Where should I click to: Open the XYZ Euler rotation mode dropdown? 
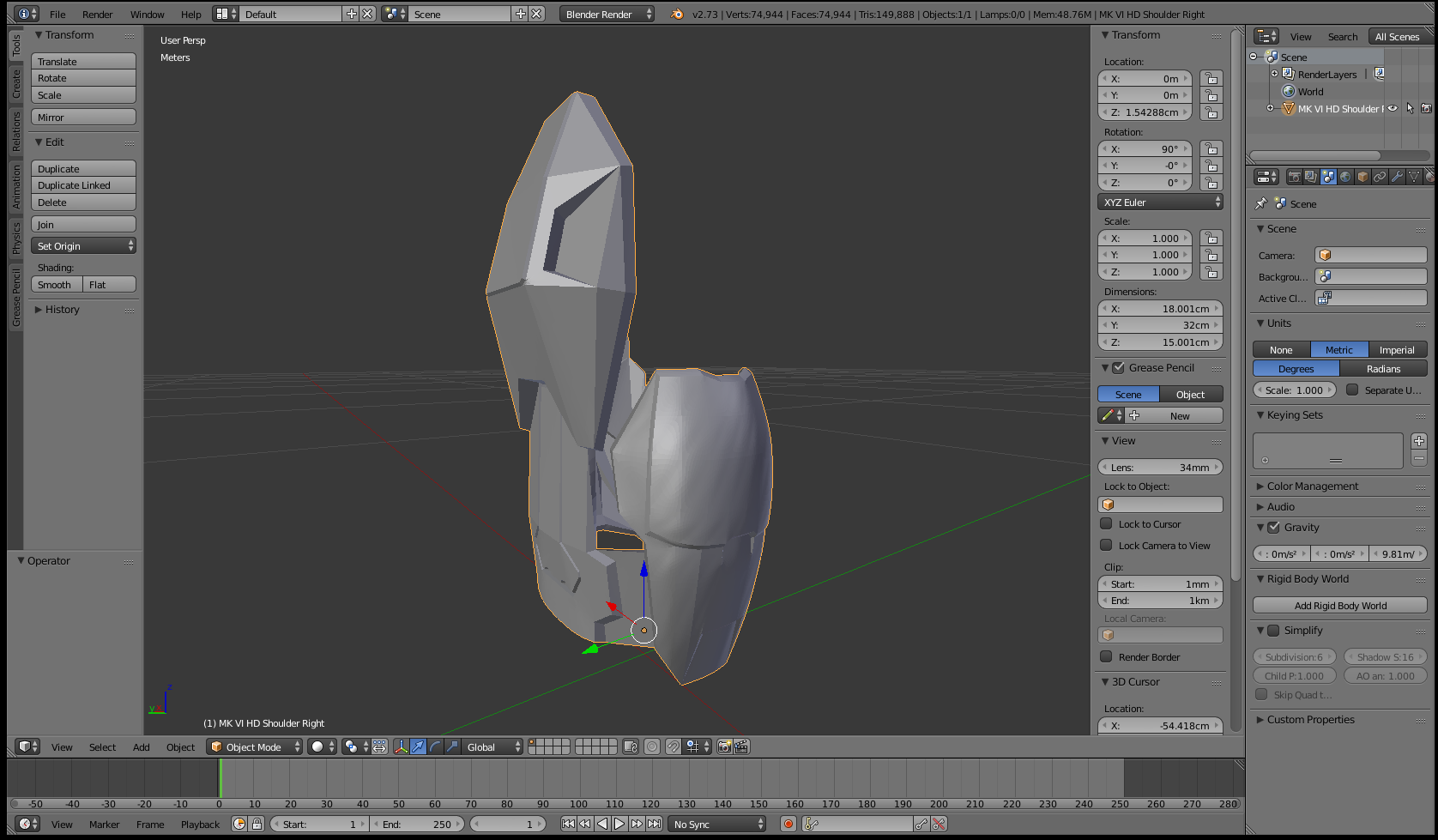[1160, 202]
